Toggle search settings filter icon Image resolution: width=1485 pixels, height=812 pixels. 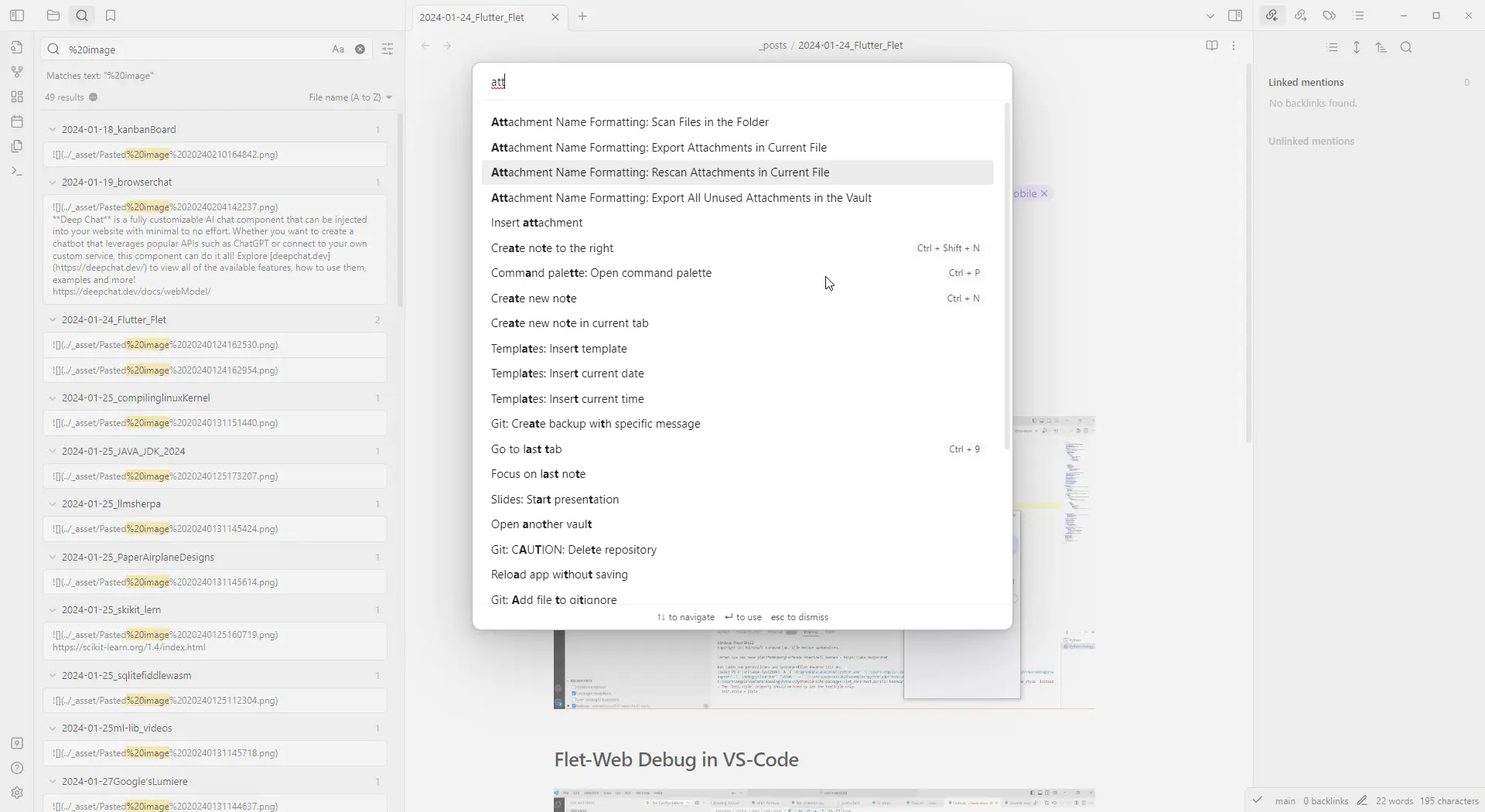point(387,49)
